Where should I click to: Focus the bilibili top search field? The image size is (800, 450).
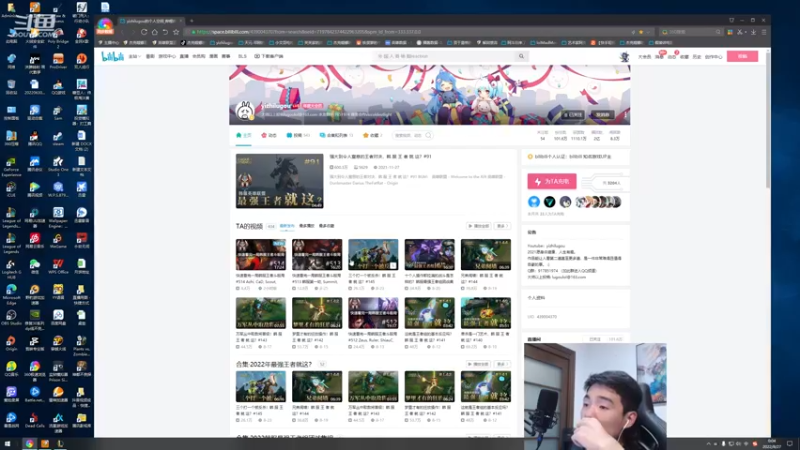[446, 56]
